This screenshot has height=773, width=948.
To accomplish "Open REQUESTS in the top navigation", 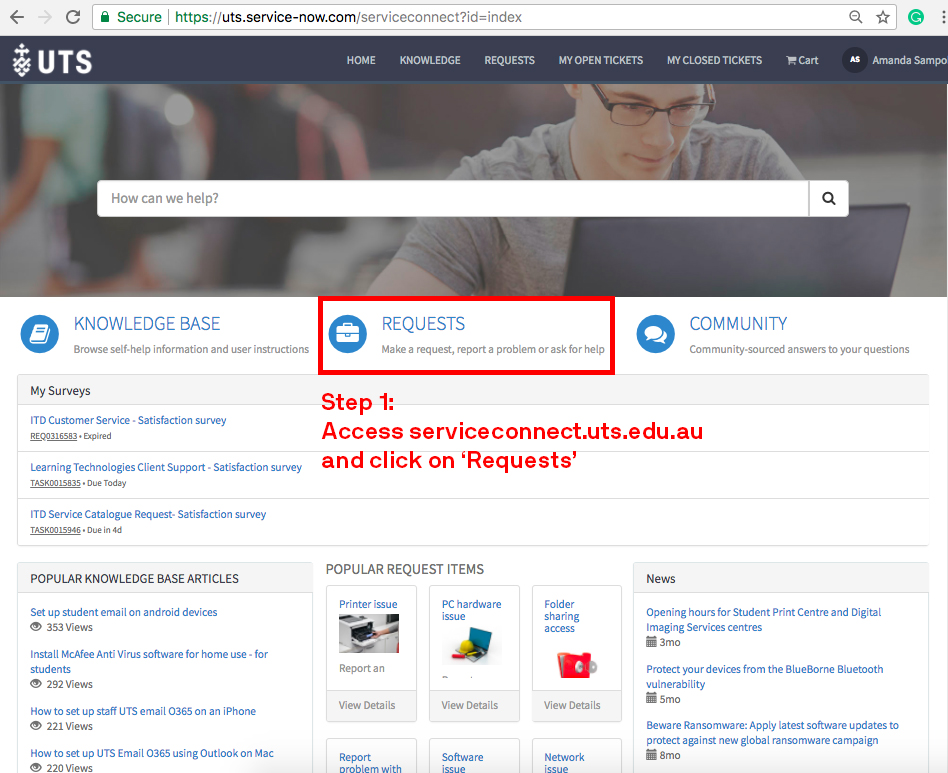I will pos(510,60).
